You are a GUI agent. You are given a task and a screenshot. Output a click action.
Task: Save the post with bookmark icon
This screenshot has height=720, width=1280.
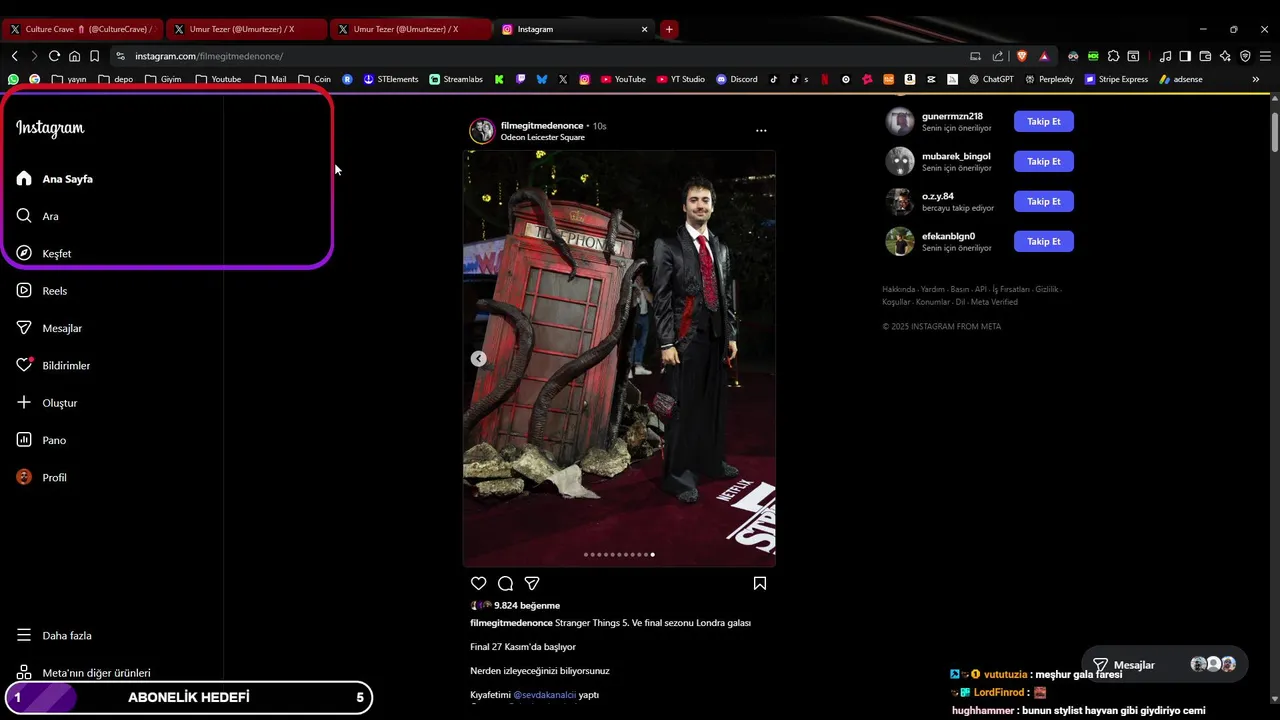coord(760,583)
